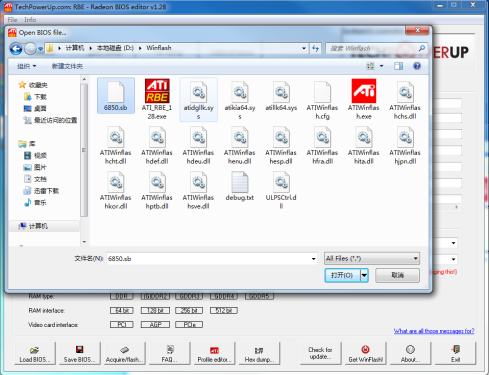
Task: Select 桌面 in the favorites sidebar
Action: (x=35, y=109)
